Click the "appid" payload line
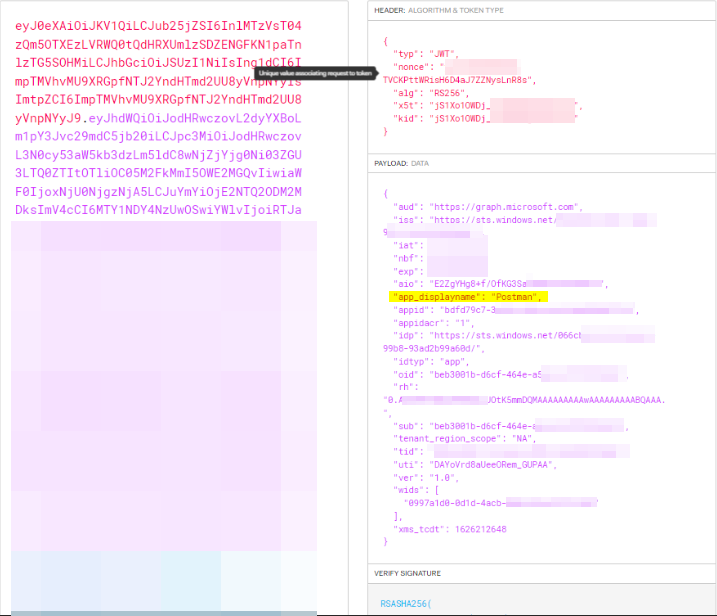 click(x=515, y=310)
